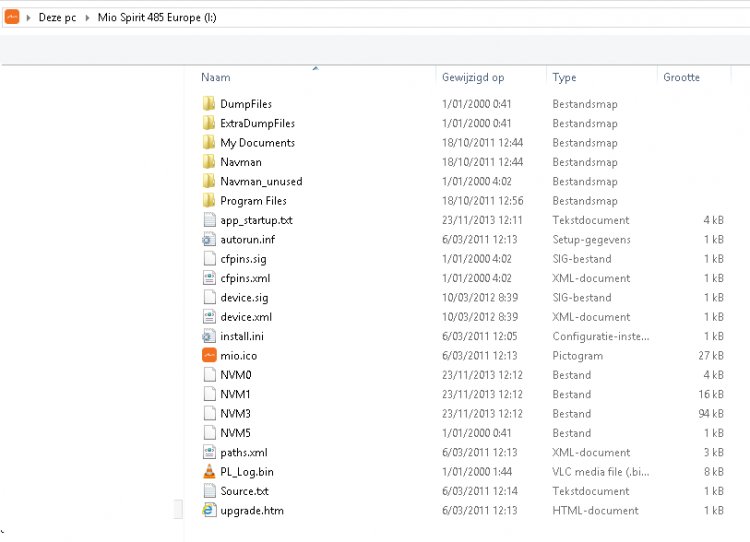Select the Source.txt file icon

click(209, 491)
